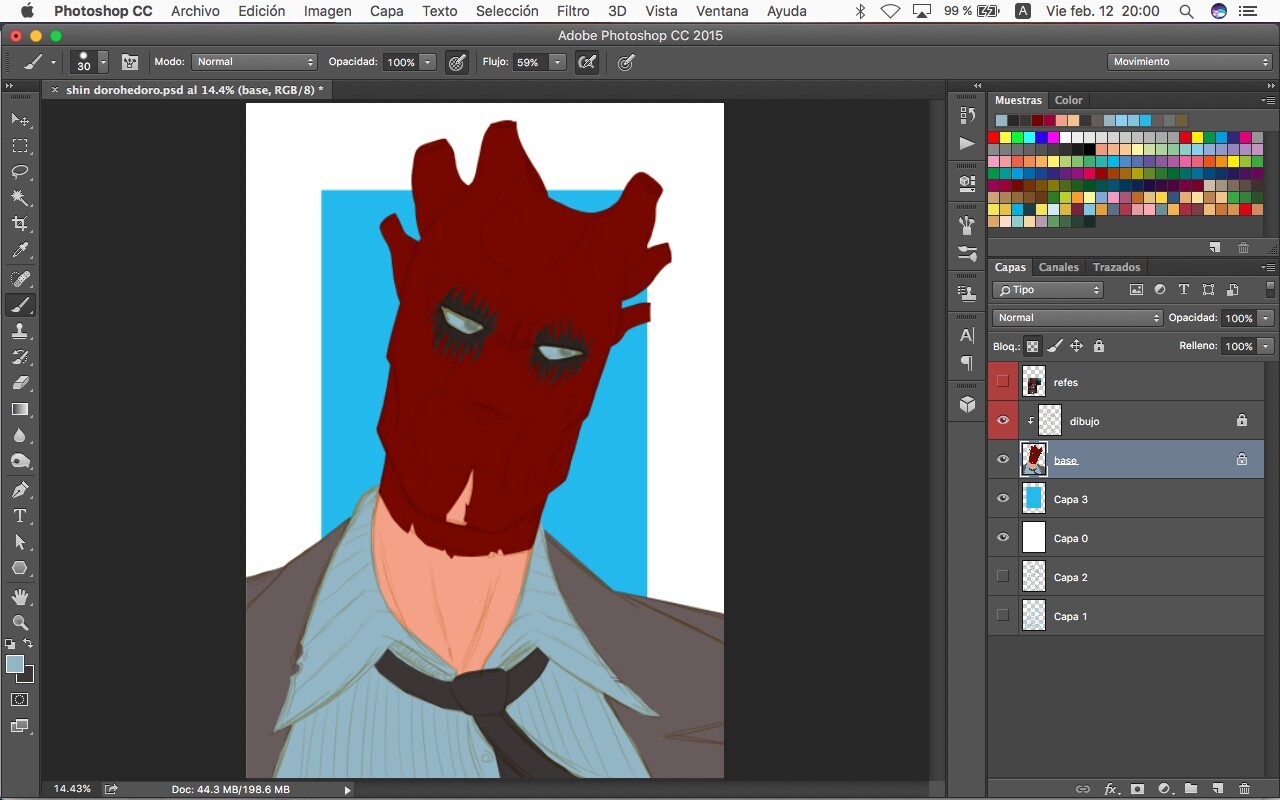Click the foreground color swatch
This screenshot has height=800, width=1280.
tap(15, 664)
